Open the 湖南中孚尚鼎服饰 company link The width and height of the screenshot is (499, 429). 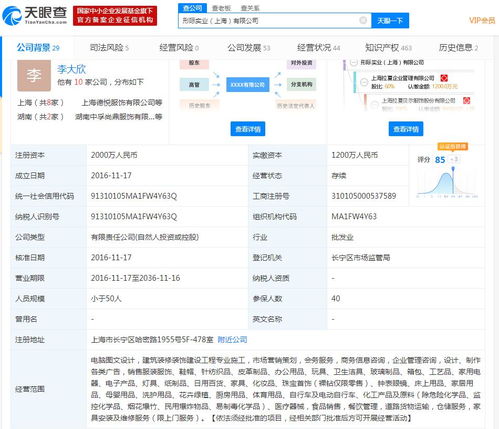[118, 117]
